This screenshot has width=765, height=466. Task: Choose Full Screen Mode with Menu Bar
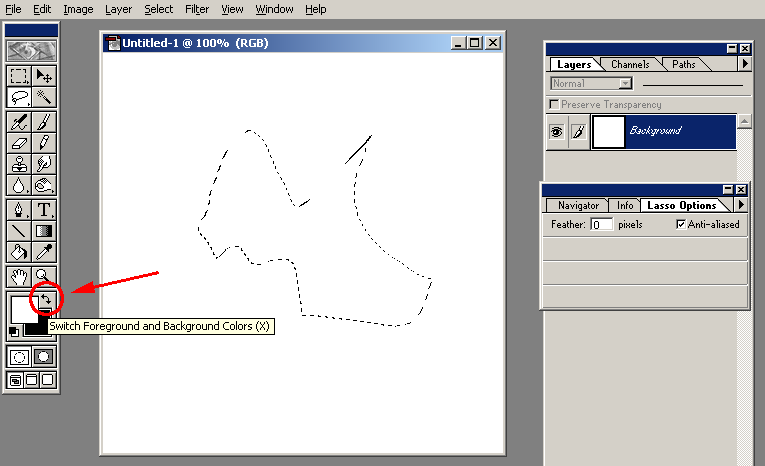[31, 380]
